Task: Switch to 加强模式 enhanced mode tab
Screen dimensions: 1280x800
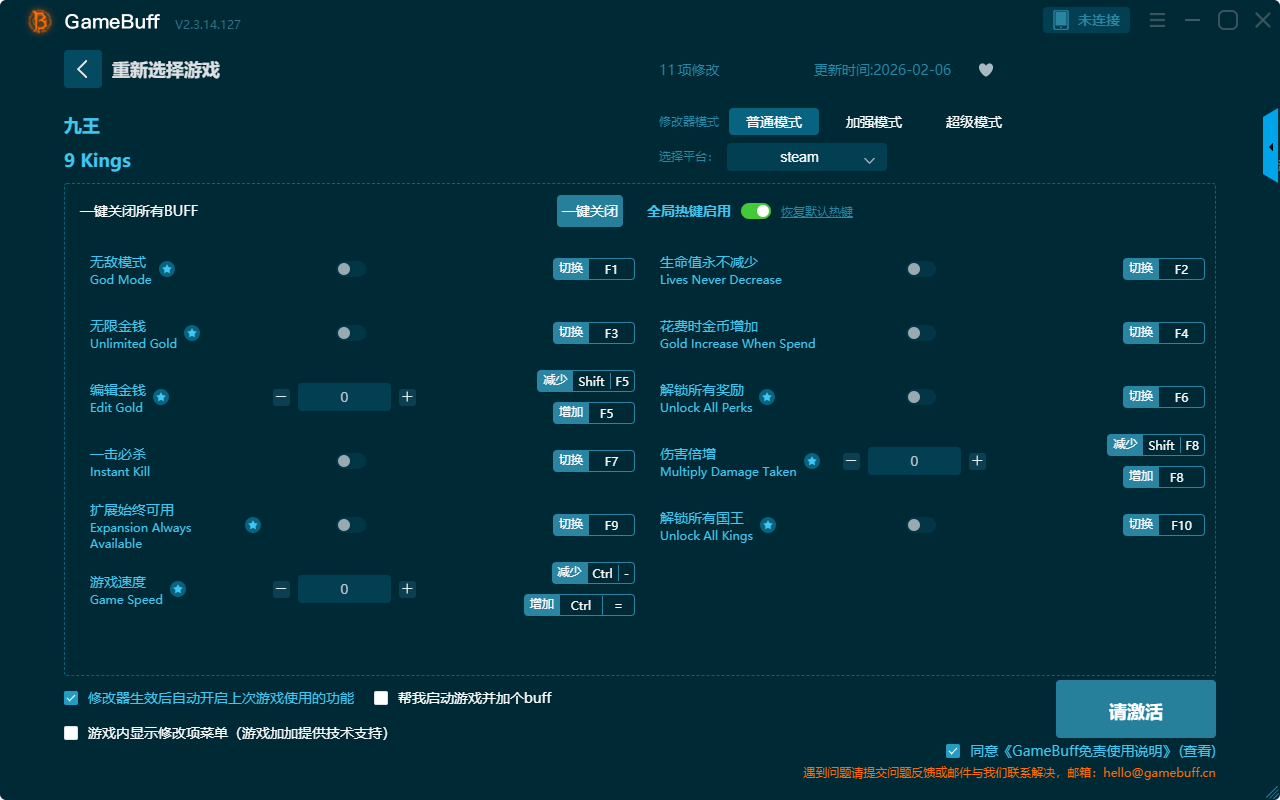Action: pos(873,122)
